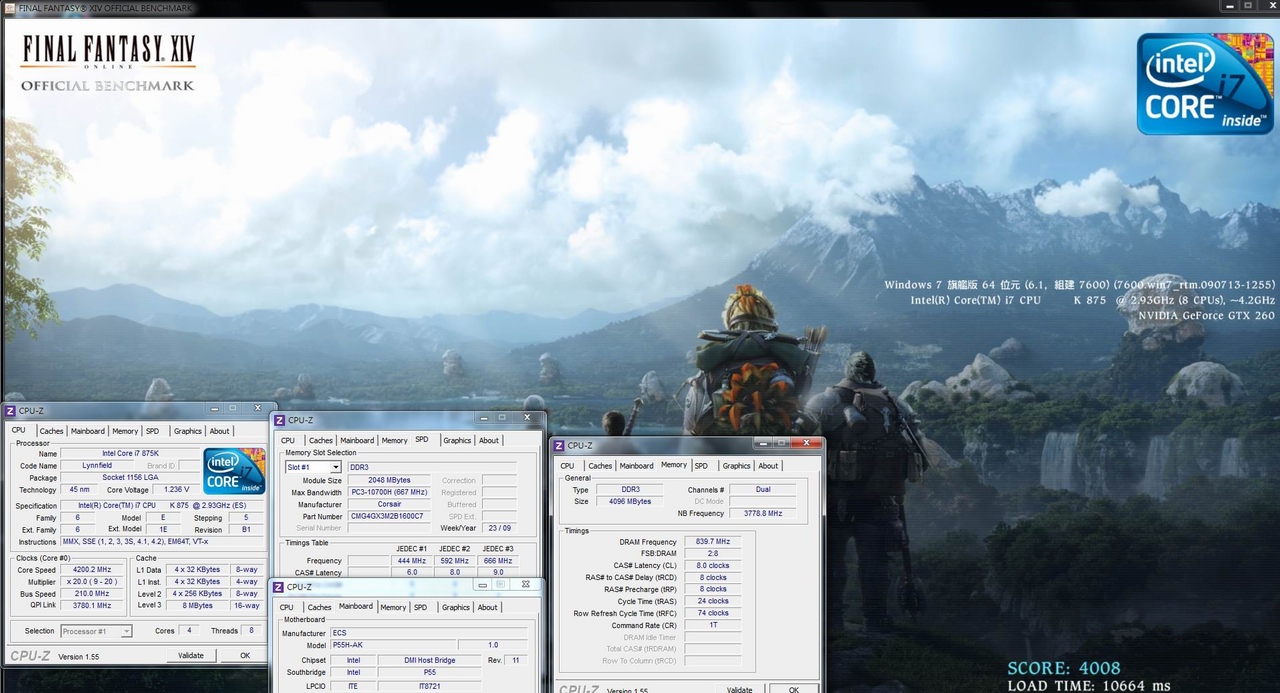The image size is (1280, 693).
Task: Go to About tab in the CPU-Z Memory window
Action: point(768,465)
